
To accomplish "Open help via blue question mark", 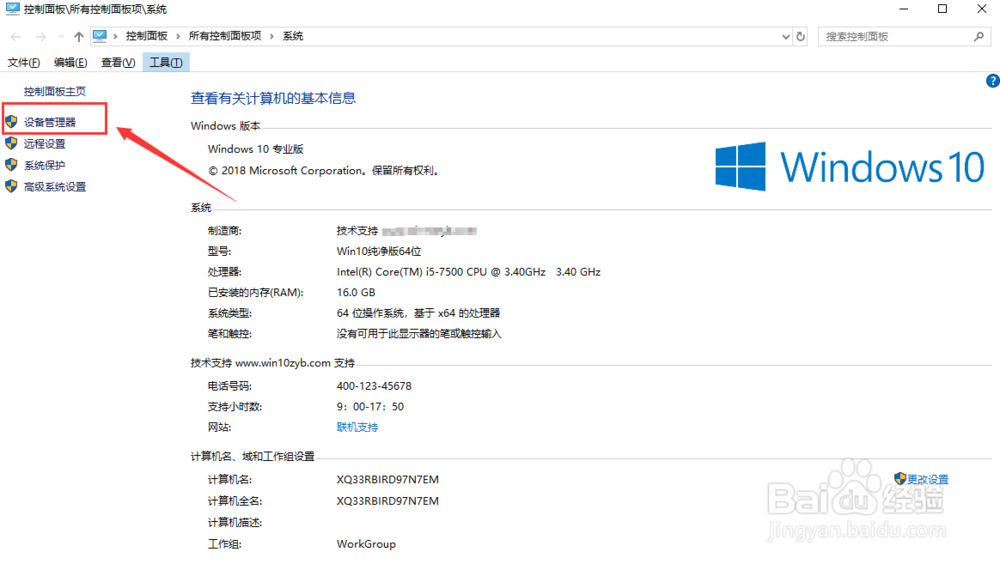I will [x=992, y=81].
